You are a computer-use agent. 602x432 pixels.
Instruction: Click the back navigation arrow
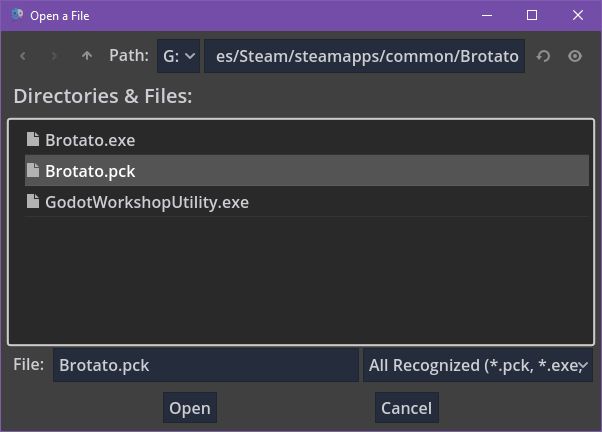[x=23, y=56]
